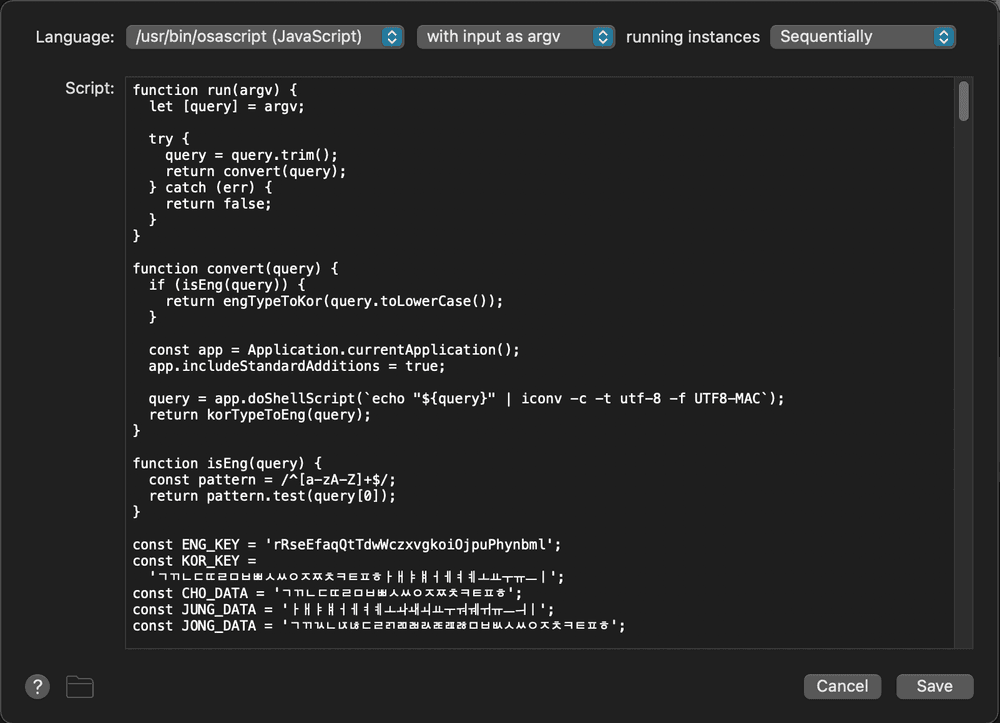The image size is (1000, 723).
Task: Click the 'const JUNG_DATA' definition line
Action: (339, 609)
